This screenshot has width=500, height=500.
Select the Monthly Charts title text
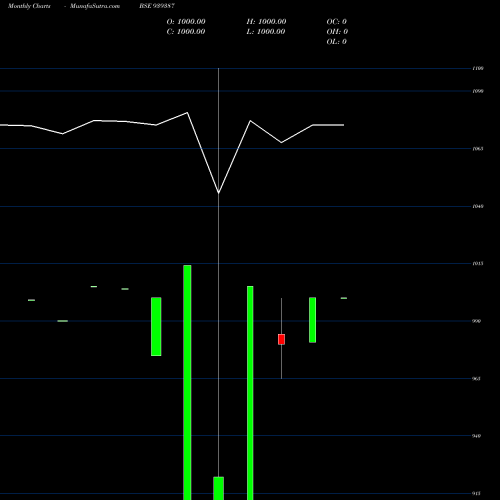tap(29, 6)
